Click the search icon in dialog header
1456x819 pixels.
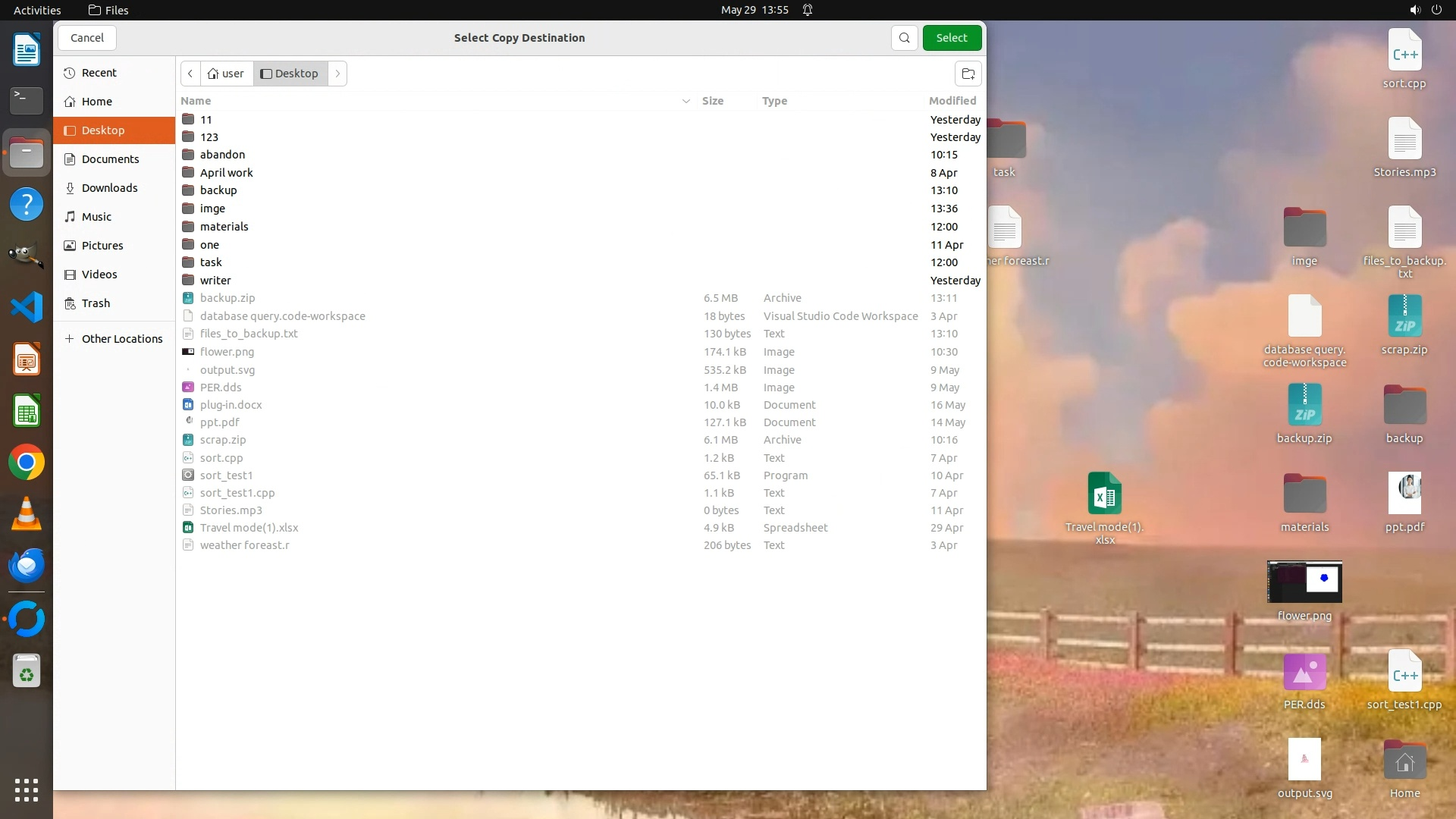pos(904,38)
